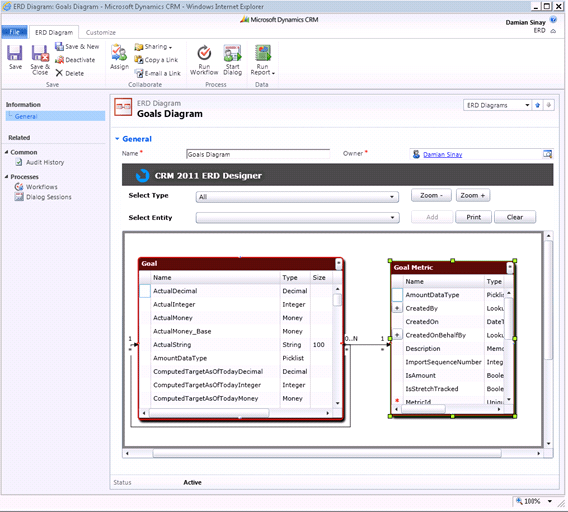Image resolution: width=568 pixels, height=512 pixels.
Task: Expand the CreatedBy lookup row
Action: 397,308
